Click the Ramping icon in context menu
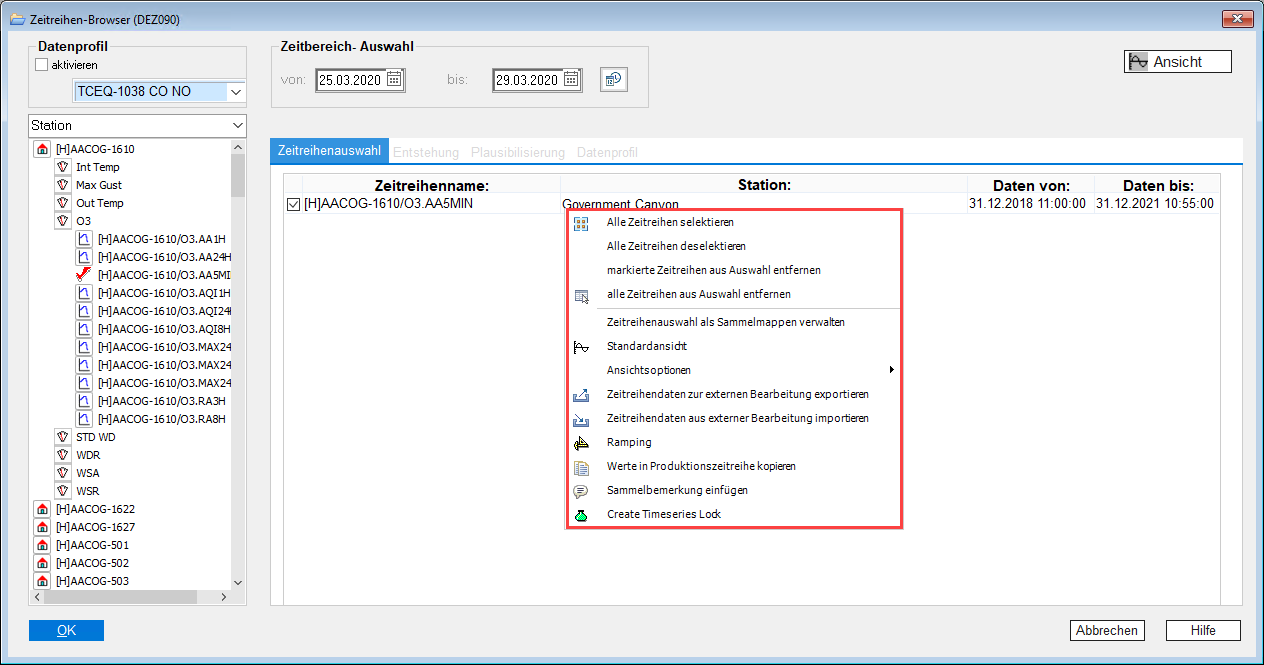Viewport: 1264px width, 665px height. click(581, 442)
